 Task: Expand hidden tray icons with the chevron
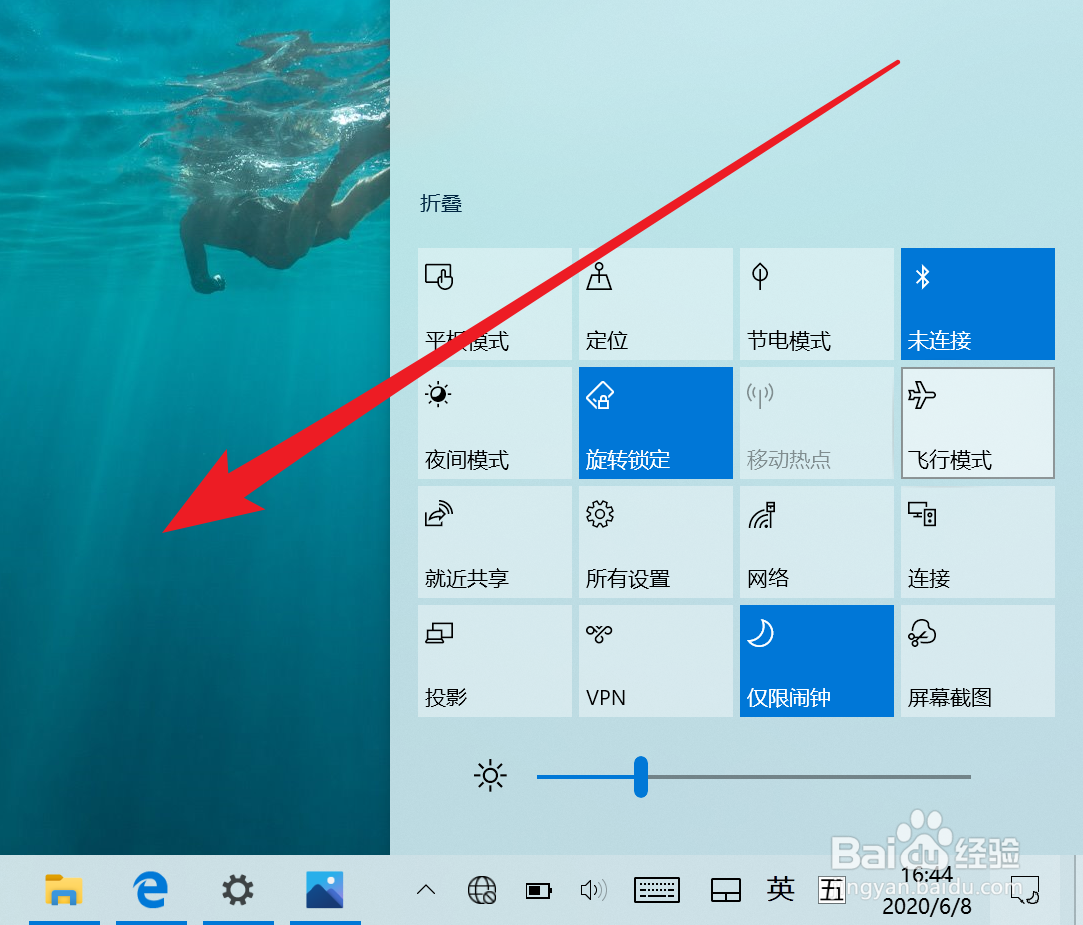[x=425, y=889]
